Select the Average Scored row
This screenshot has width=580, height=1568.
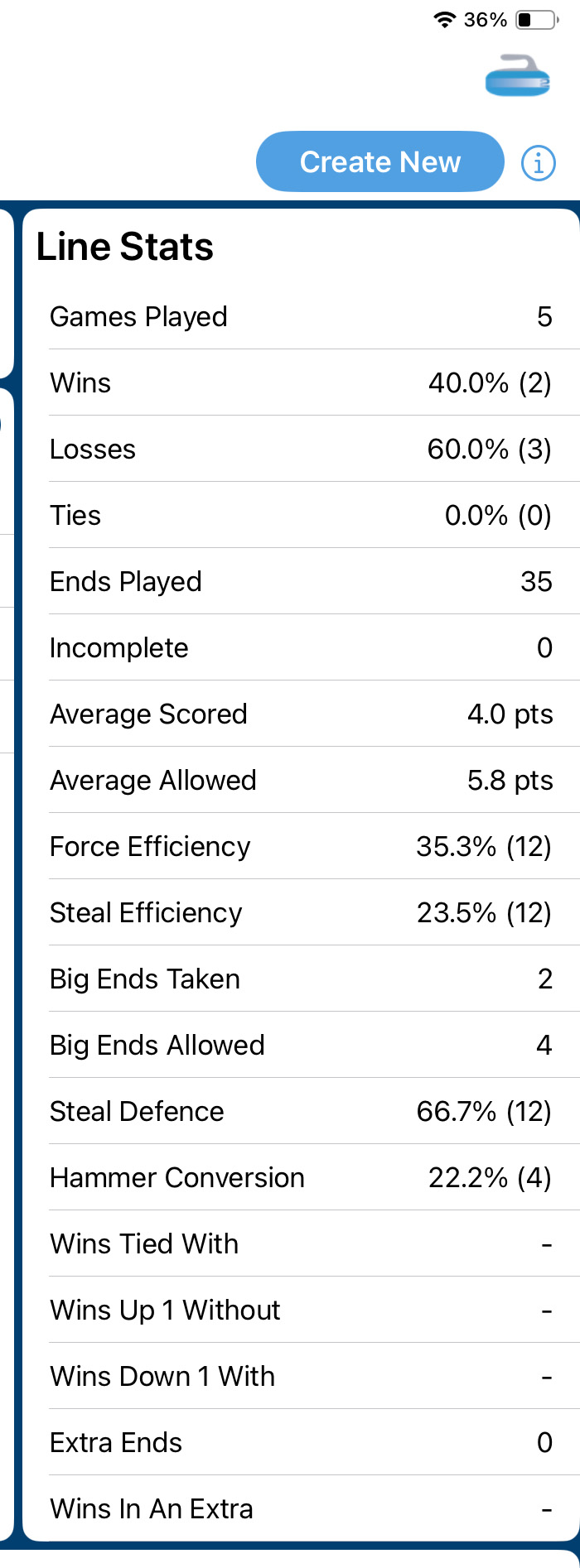point(301,714)
